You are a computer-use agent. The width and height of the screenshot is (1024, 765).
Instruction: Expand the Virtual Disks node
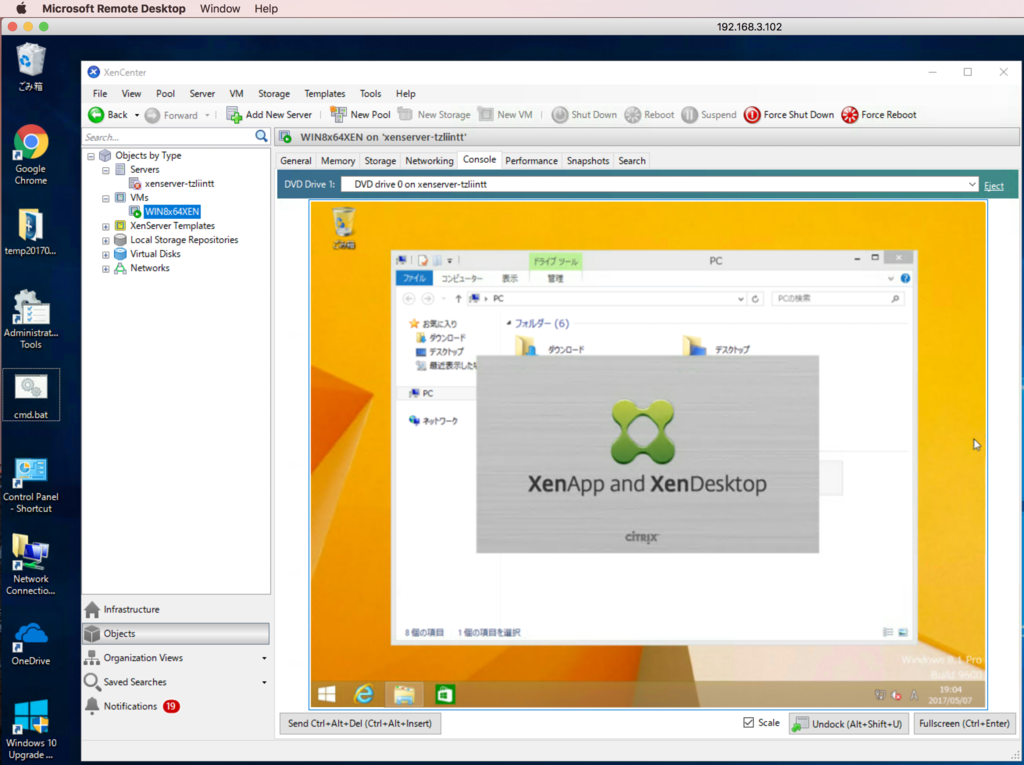tap(105, 255)
